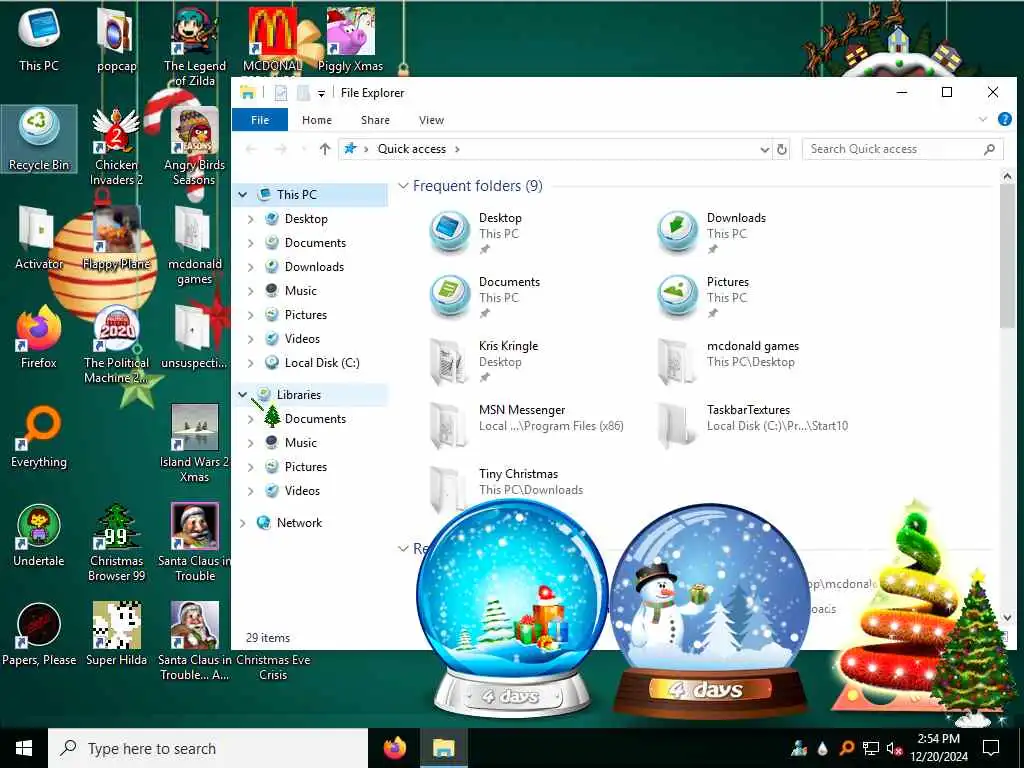The height and width of the screenshot is (768, 1024).
Task: Open Chicken Invaders 2 desktop shortcut
Action: coord(116,147)
